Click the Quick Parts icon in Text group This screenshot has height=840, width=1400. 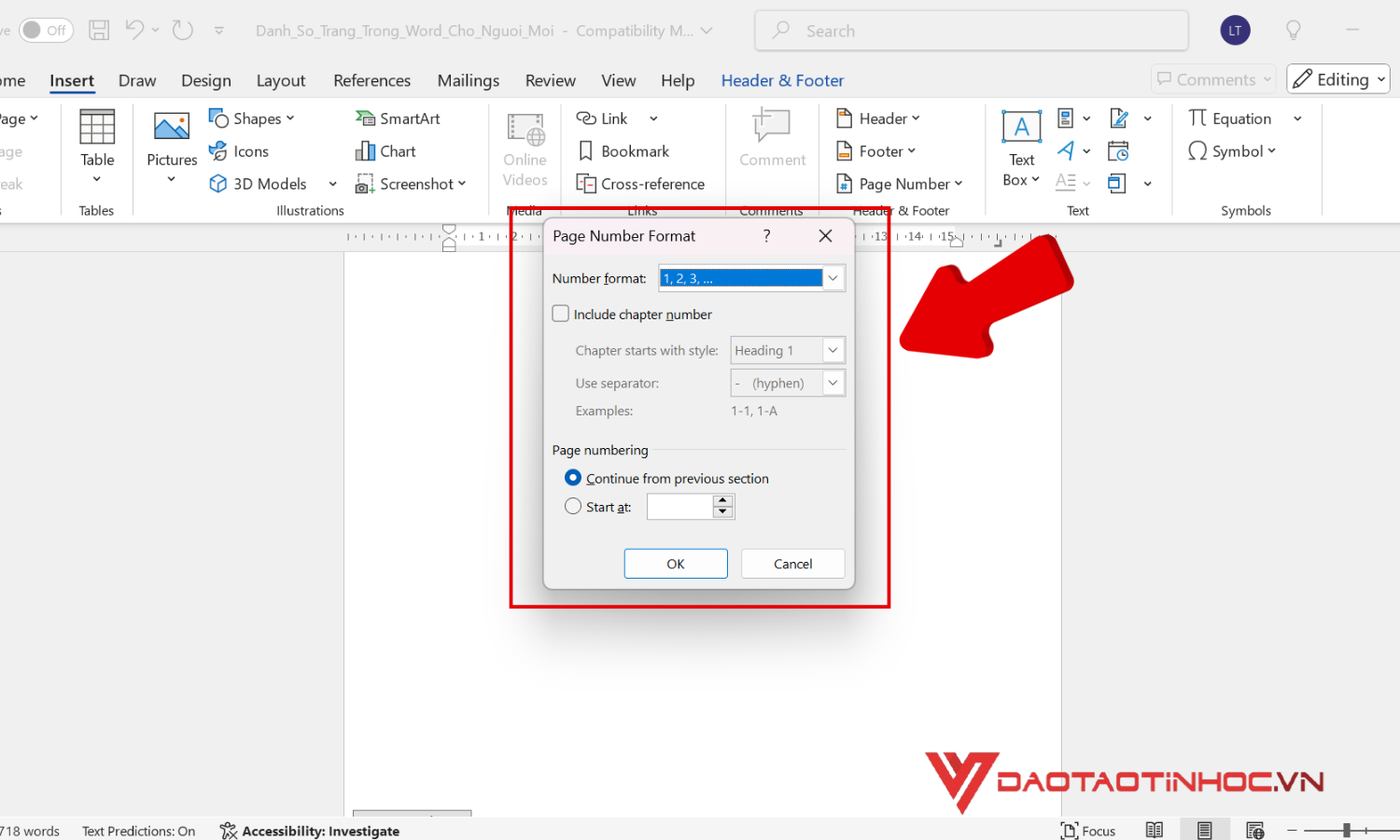(x=1065, y=119)
